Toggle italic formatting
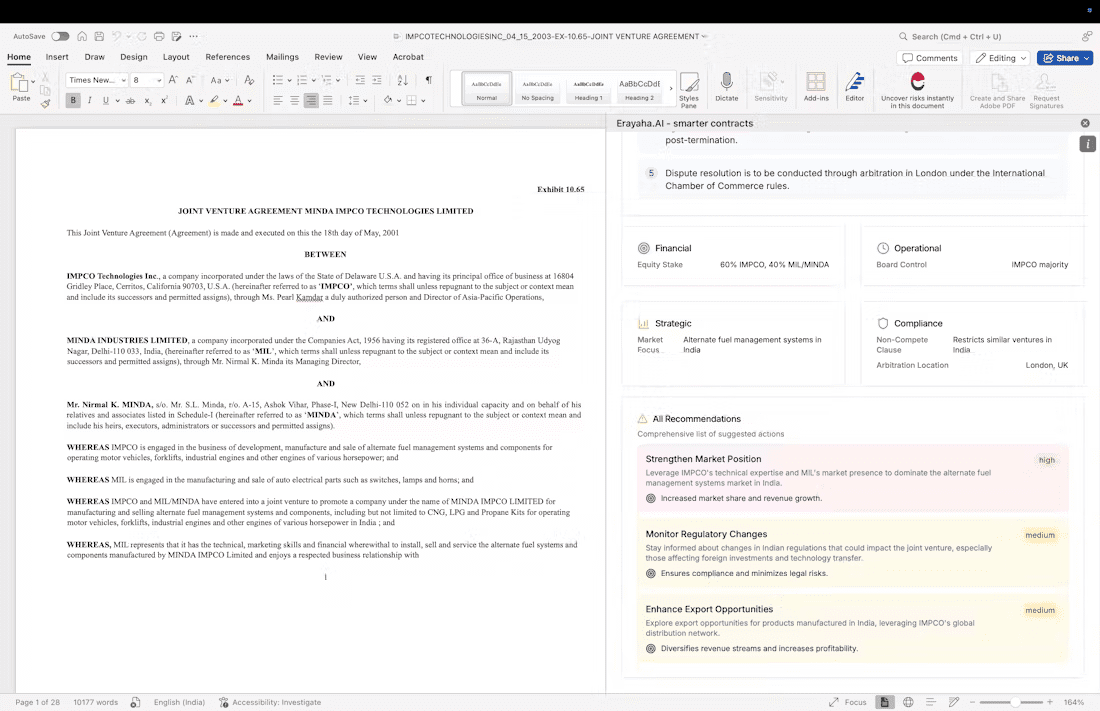 (90, 100)
